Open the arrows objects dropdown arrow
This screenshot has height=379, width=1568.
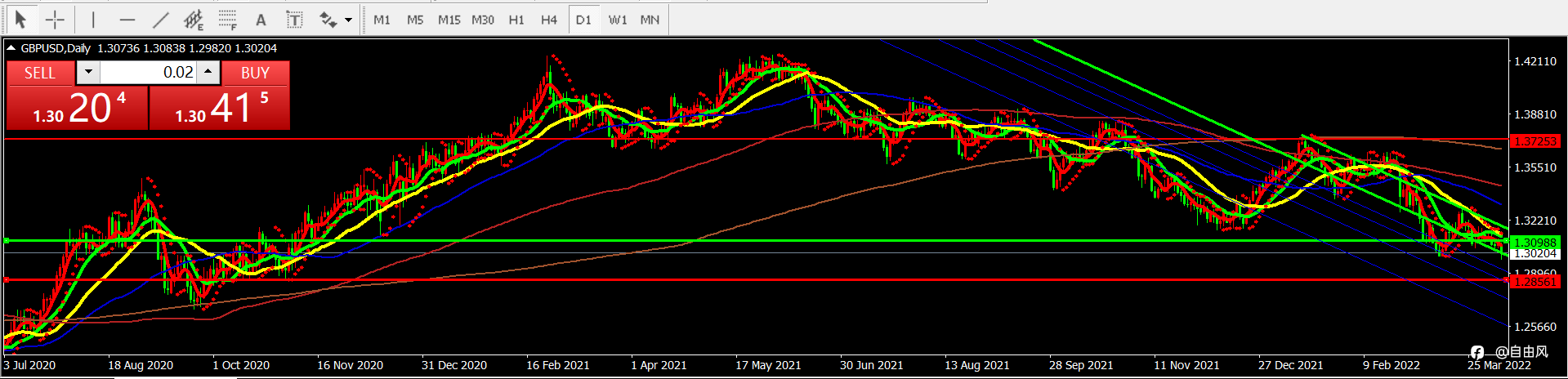tap(349, 20)
